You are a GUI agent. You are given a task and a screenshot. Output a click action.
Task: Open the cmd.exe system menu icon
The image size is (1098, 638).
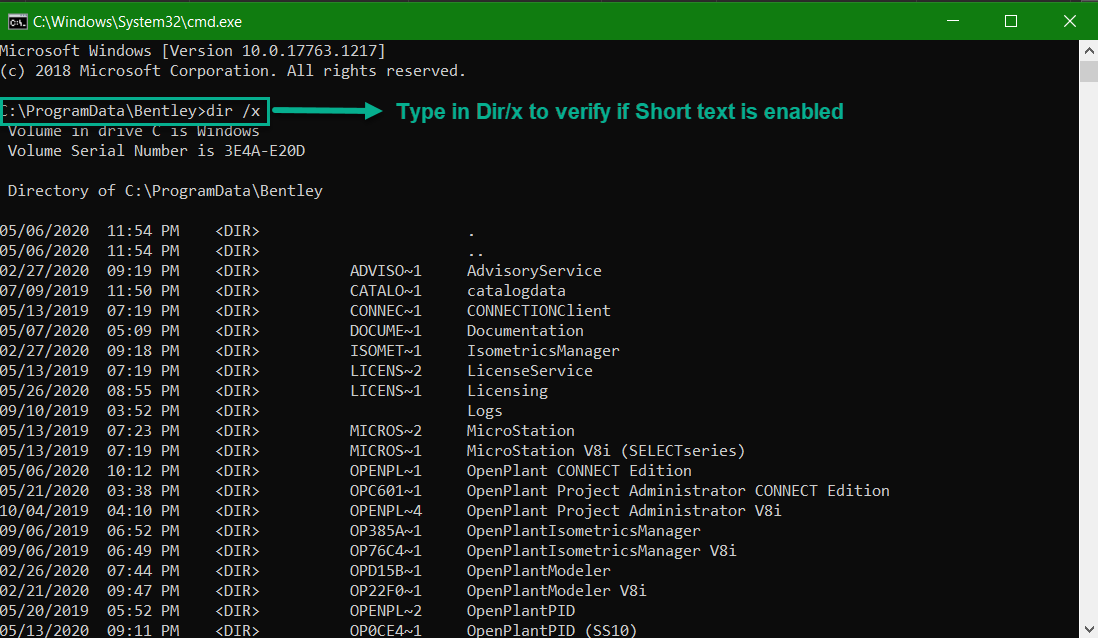[17, 22]
